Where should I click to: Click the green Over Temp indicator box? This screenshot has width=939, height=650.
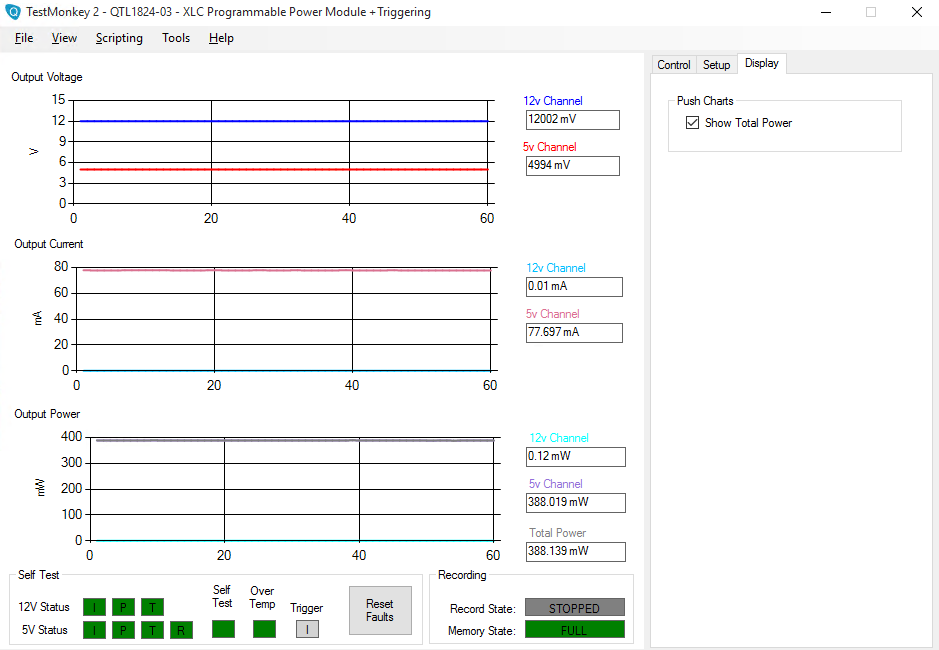264,629
